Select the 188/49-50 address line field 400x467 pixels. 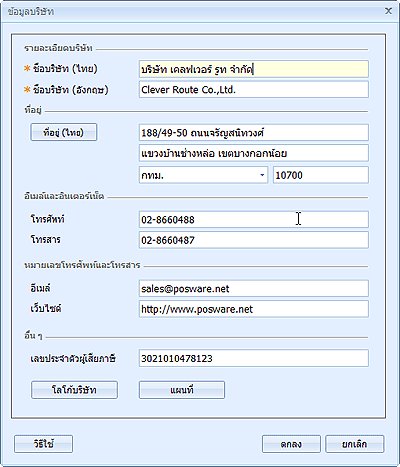click(254, 133)
